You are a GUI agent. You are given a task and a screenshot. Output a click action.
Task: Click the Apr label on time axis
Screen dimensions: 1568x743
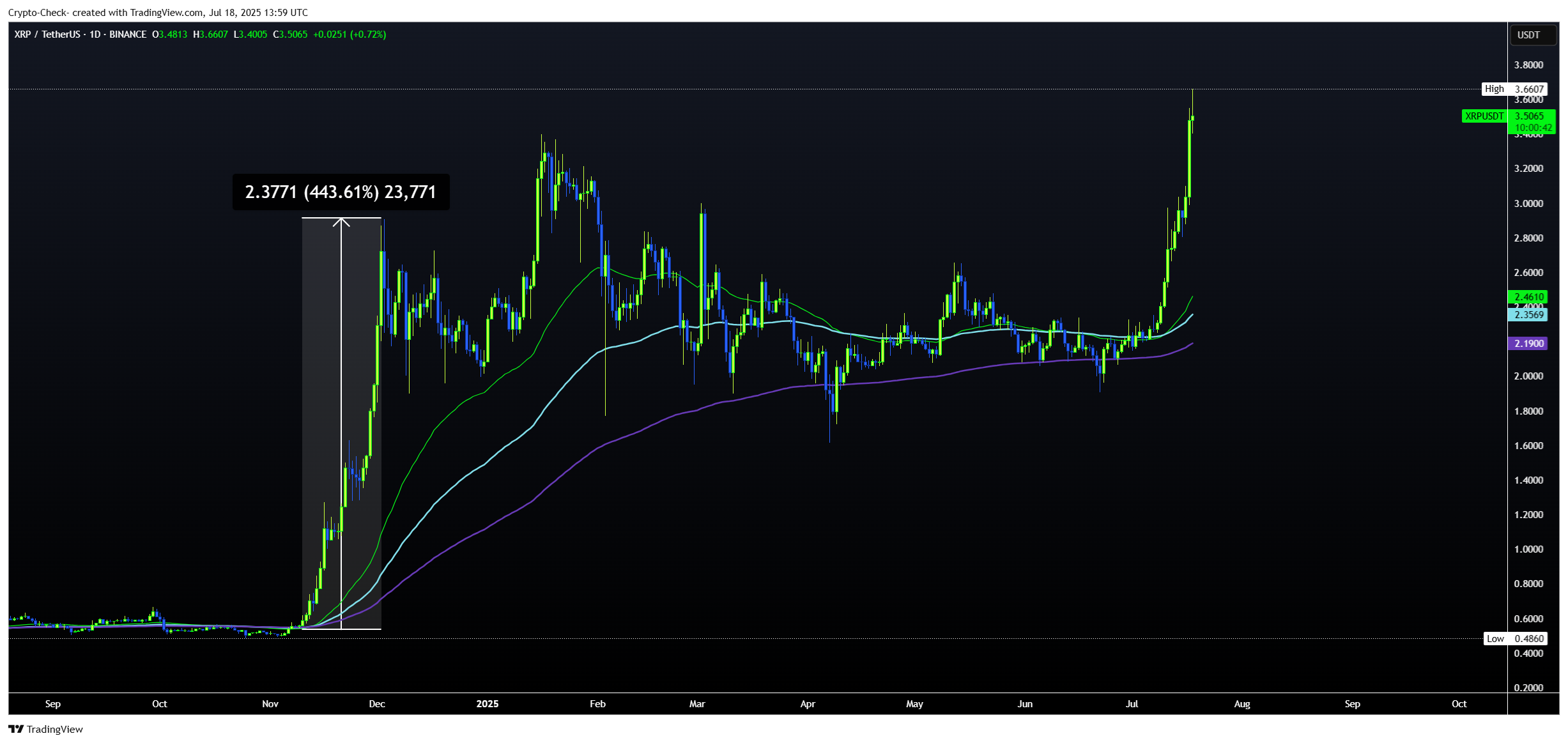coord(808,704)
